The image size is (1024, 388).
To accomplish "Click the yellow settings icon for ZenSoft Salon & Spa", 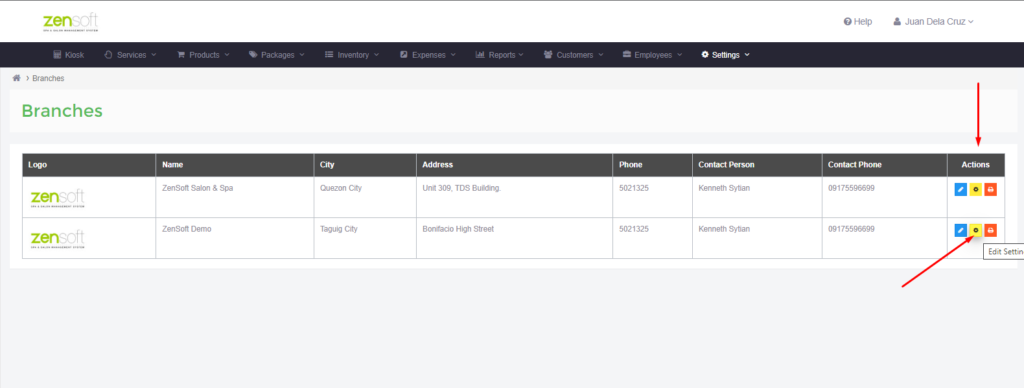I will click(976, 189).
